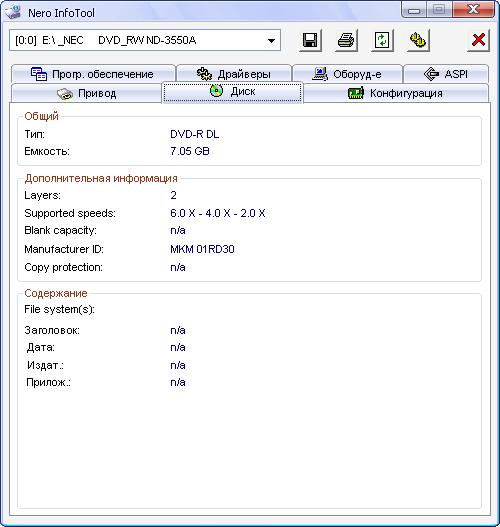500x527 pixels.
Task: Minimize the Nero InfoTool window
Action: tap(414, 10)
